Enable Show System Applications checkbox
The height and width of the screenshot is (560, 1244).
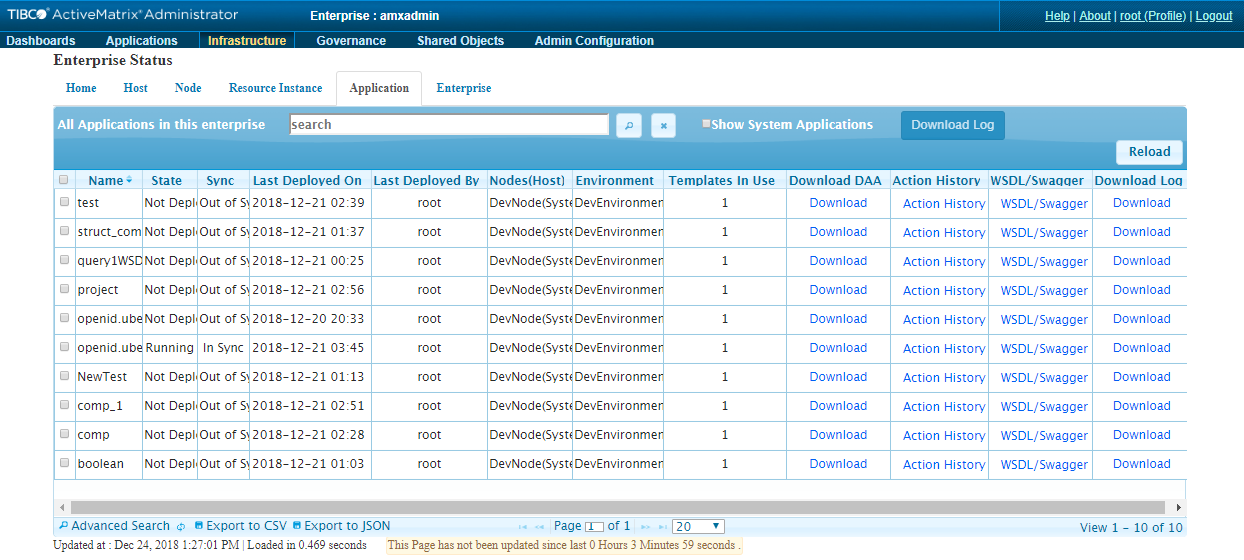click(706, 124)
